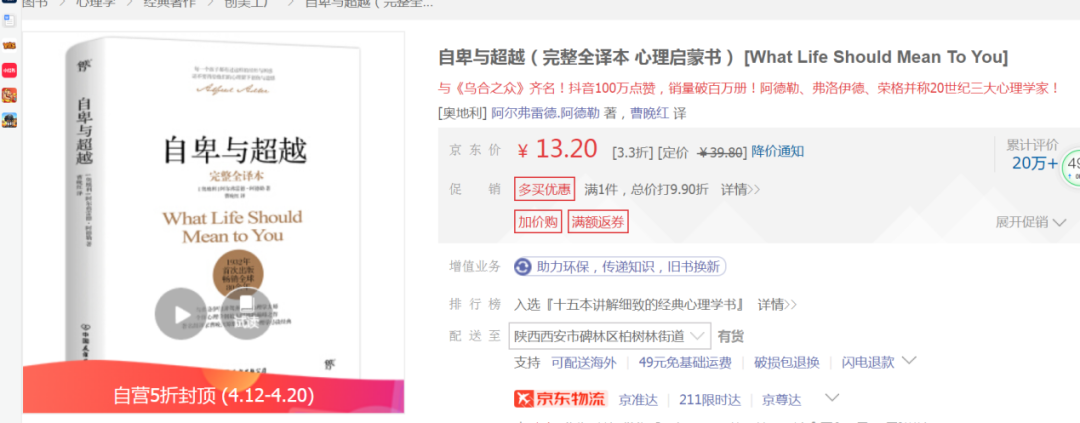Open the 20万+ cumulative reviews count

coord(1034,164)
